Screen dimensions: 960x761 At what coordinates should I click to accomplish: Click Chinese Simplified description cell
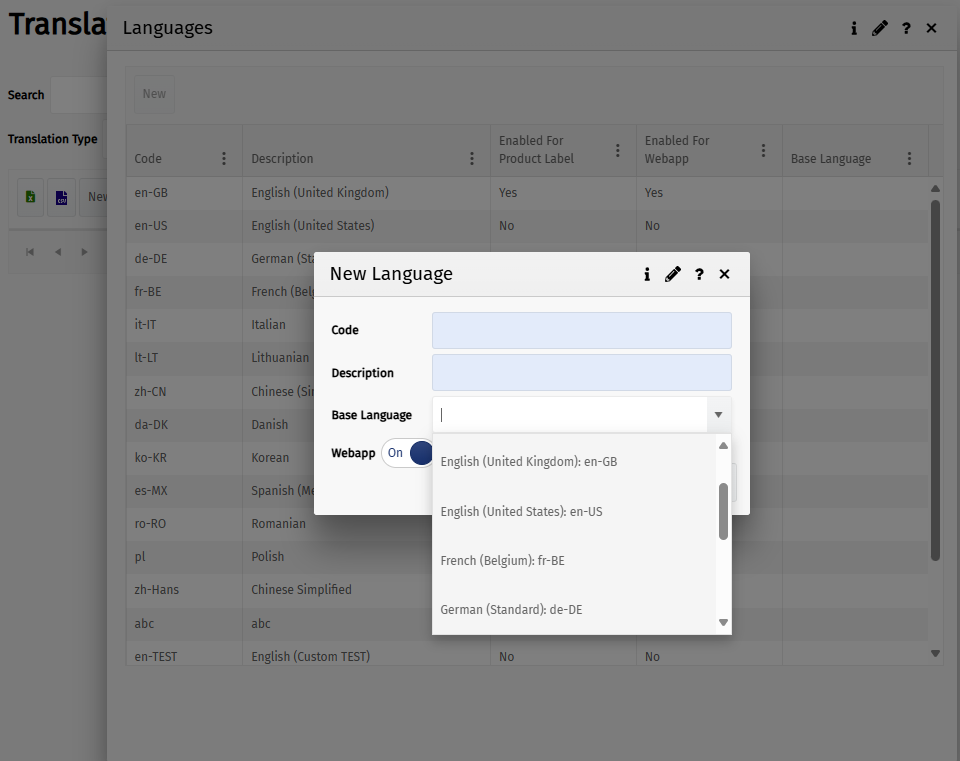click(x=366, y=590)
